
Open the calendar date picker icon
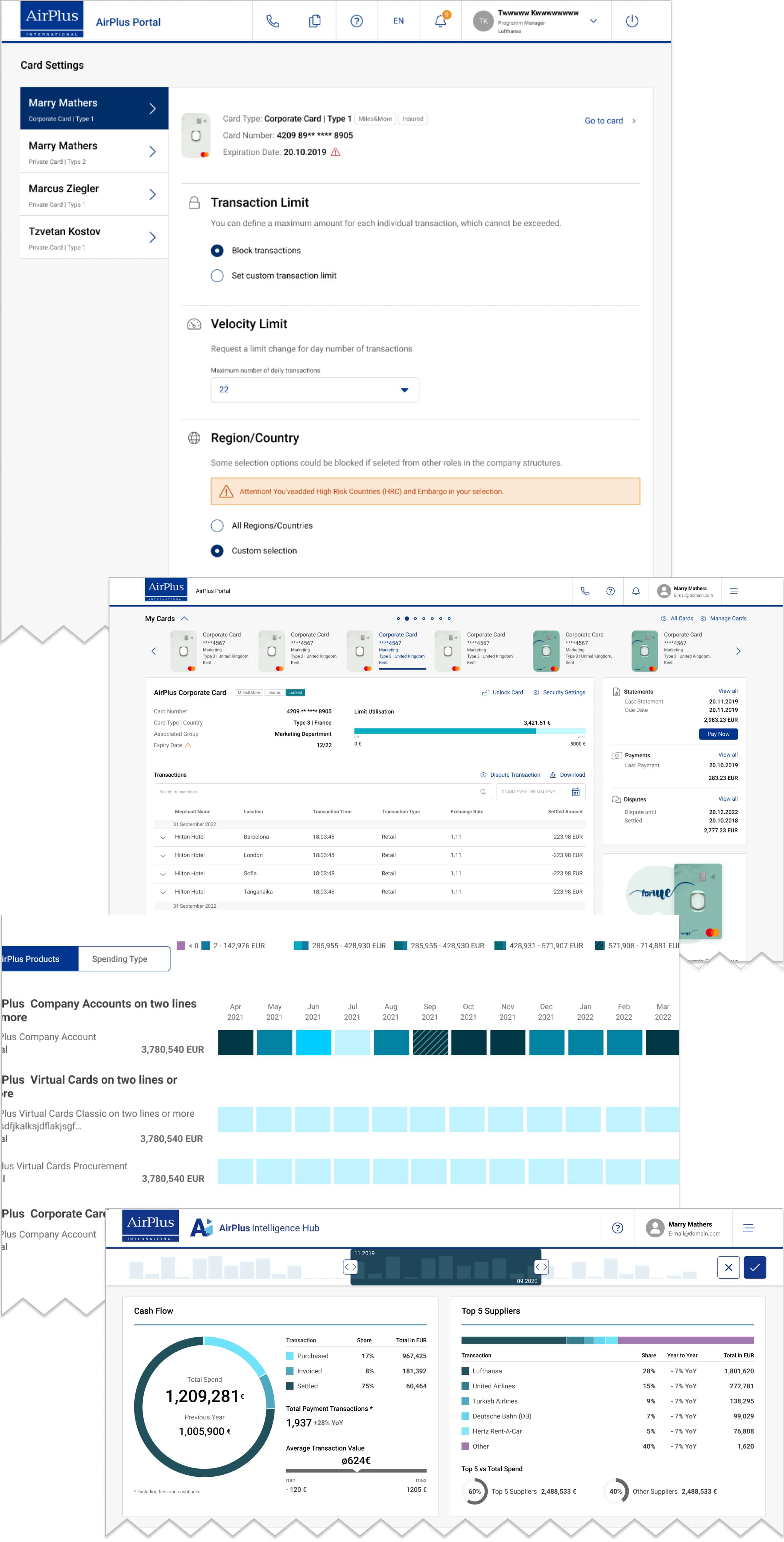click(x=575, y=792)
